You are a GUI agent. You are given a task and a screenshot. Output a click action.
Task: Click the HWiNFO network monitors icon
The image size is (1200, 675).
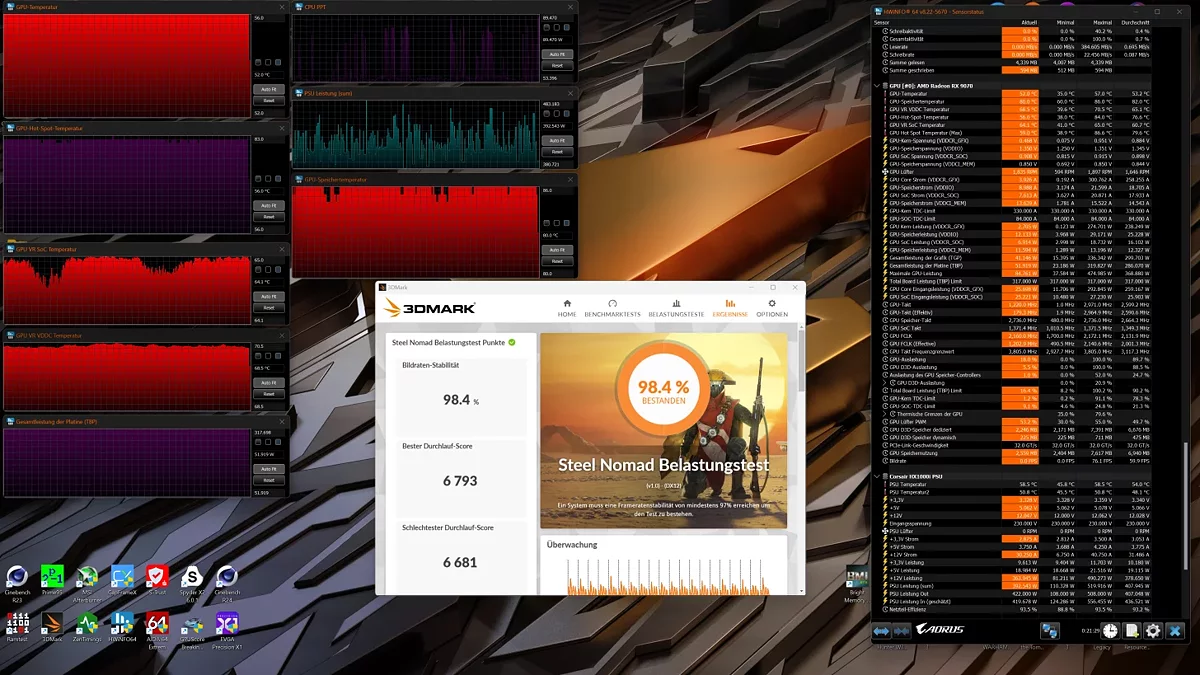[x=1049, y=631]
